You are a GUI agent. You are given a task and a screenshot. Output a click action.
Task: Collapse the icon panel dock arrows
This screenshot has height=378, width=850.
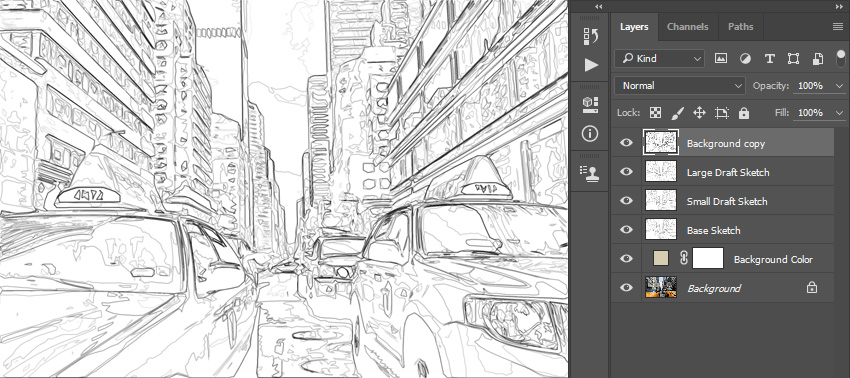click(598, 7)
